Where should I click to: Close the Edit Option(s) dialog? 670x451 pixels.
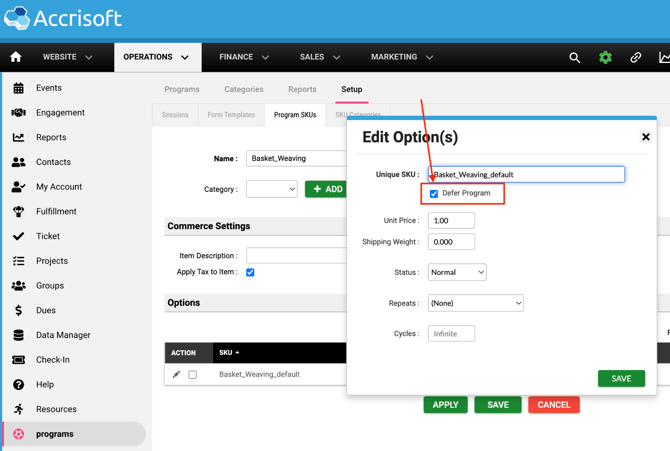(645, 137)
